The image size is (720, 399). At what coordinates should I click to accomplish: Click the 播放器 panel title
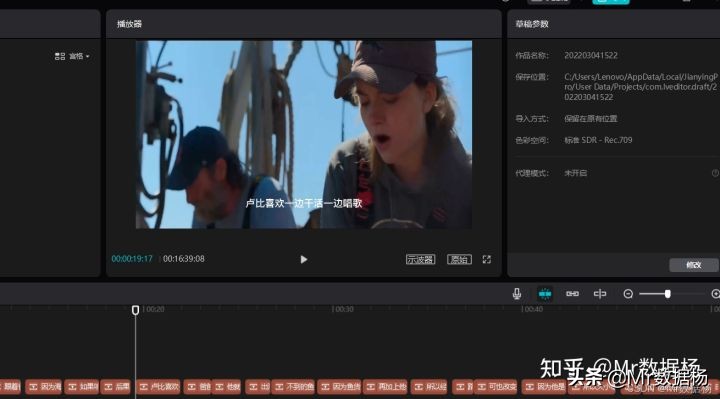[129, 24]
